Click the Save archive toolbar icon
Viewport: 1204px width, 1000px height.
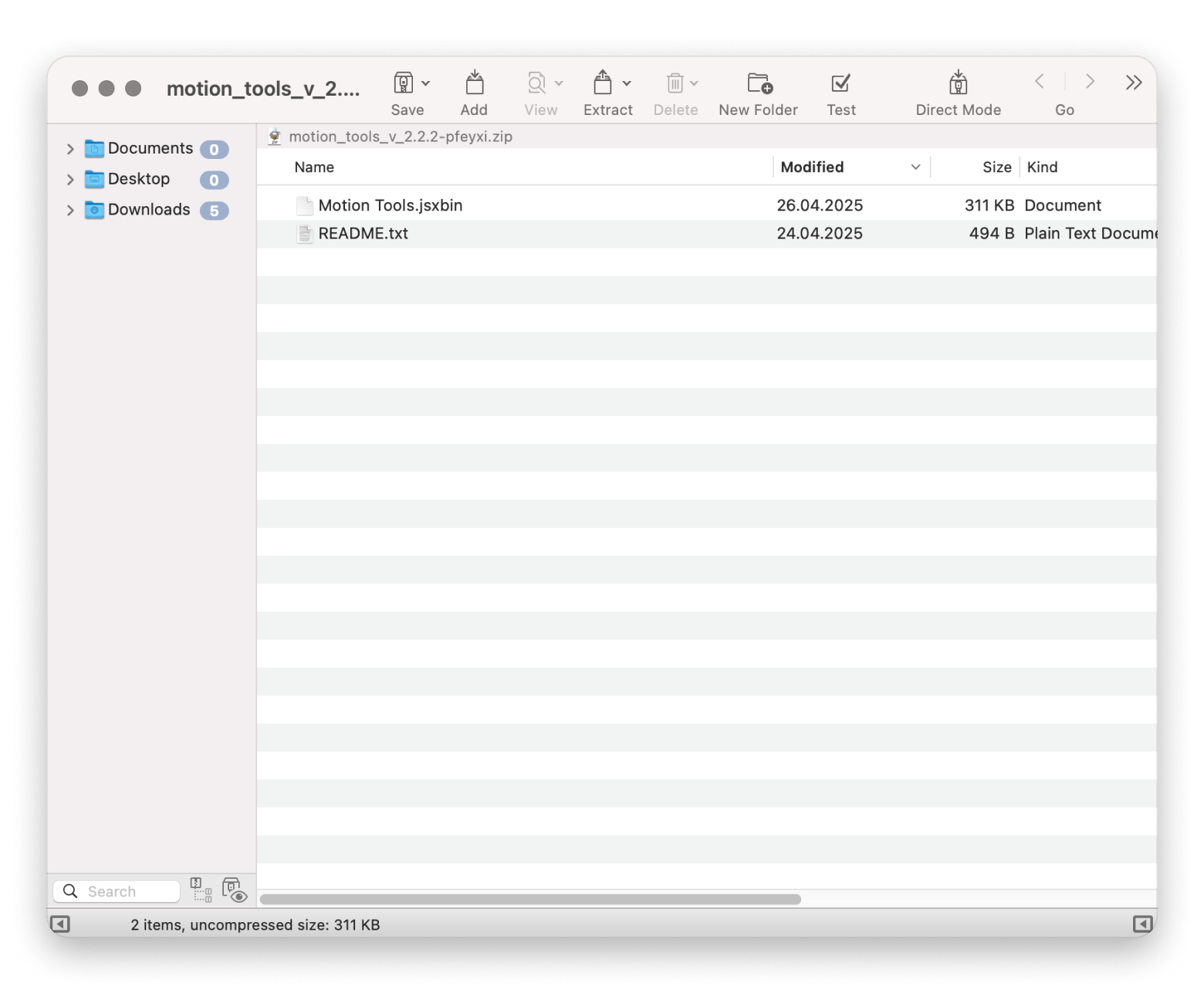403,83
